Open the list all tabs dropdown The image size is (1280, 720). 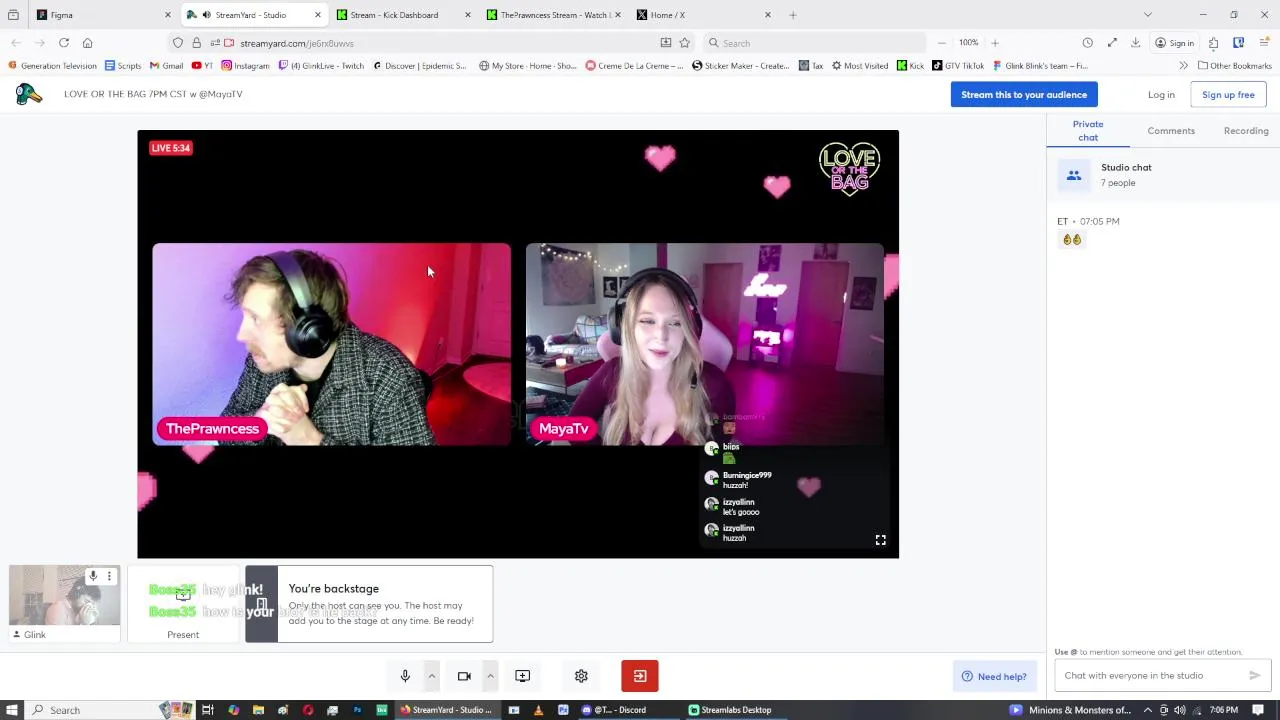(x=1148, y=15)
